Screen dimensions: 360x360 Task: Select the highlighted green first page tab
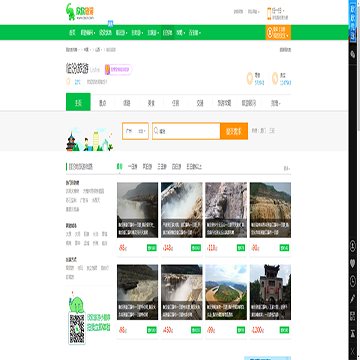click(78, 102)
